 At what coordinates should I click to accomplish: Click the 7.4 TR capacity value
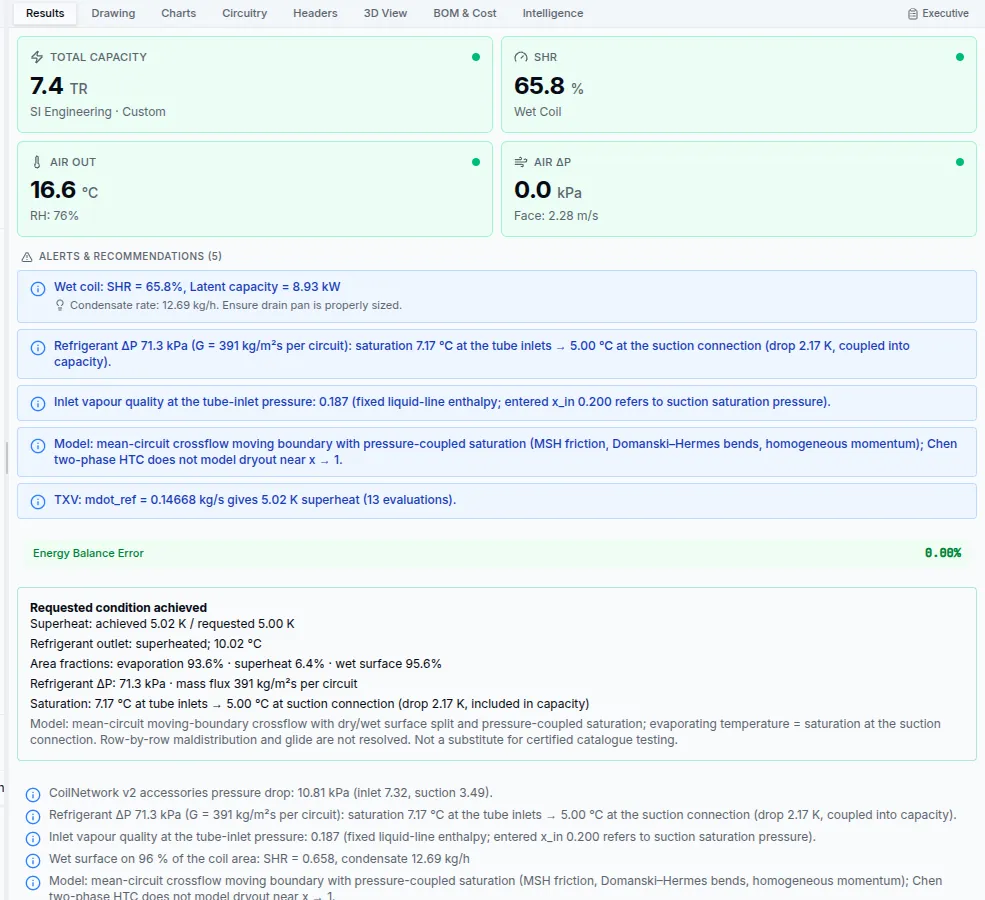59,86
